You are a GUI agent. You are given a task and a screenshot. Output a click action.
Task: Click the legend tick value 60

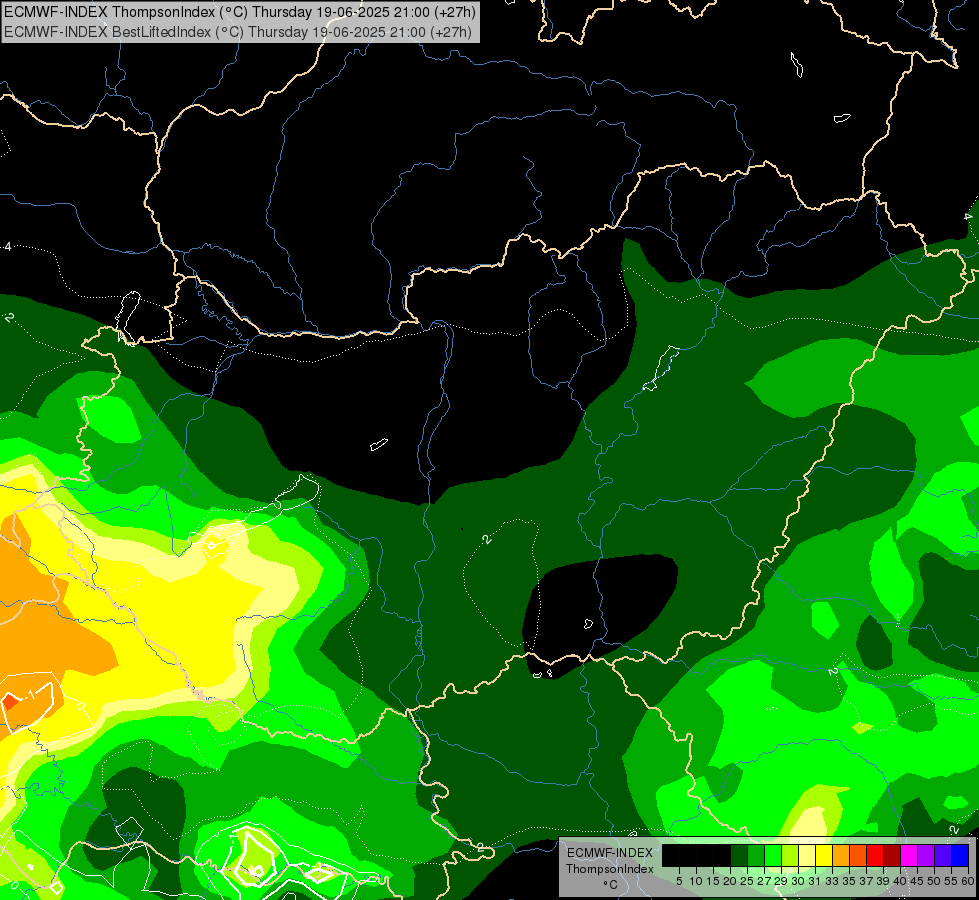968,881
